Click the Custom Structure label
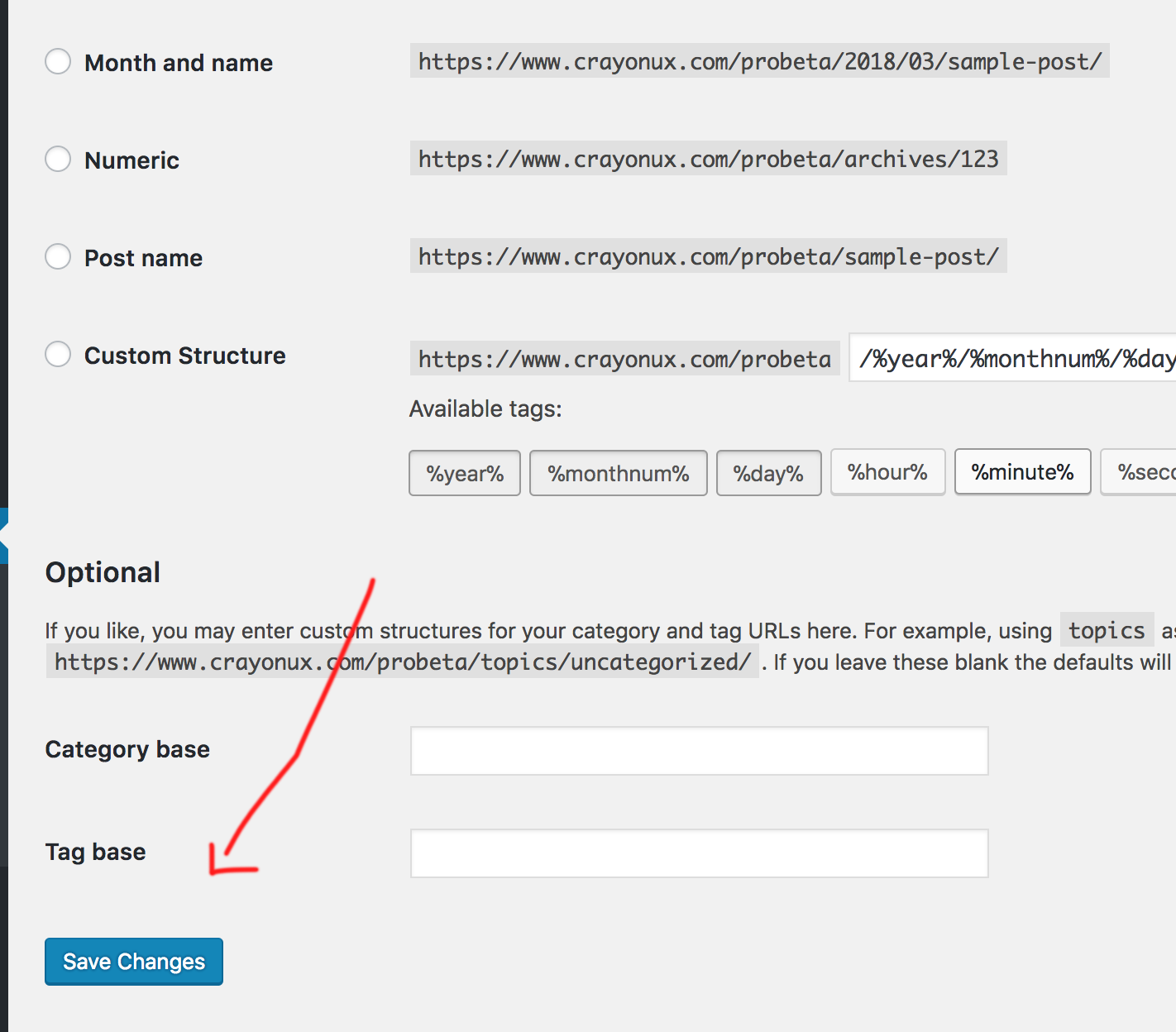Image resolution: width=1176 pixels, height=1032 pixels. [185, 356]
